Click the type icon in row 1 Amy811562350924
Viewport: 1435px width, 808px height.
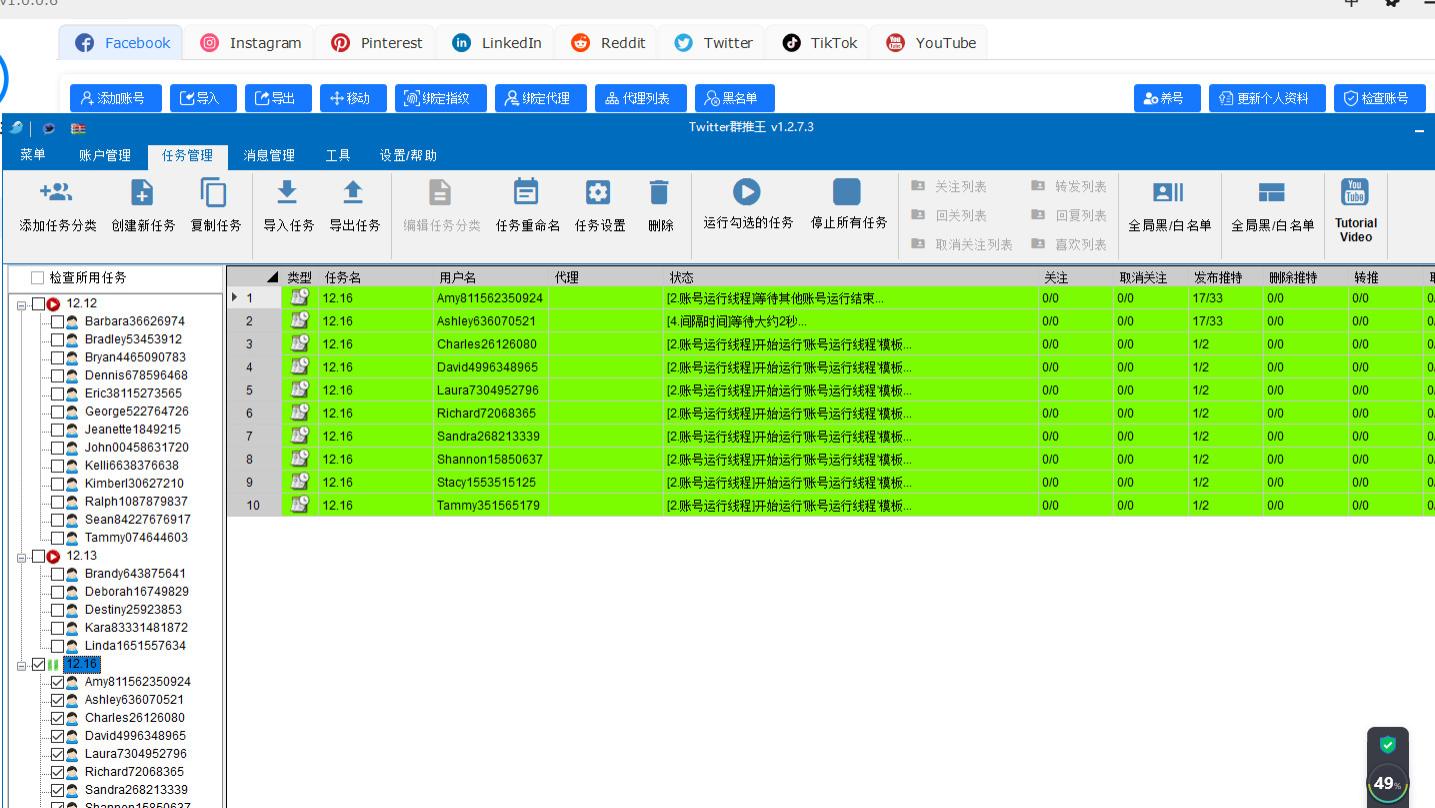[x=299, y=297]
